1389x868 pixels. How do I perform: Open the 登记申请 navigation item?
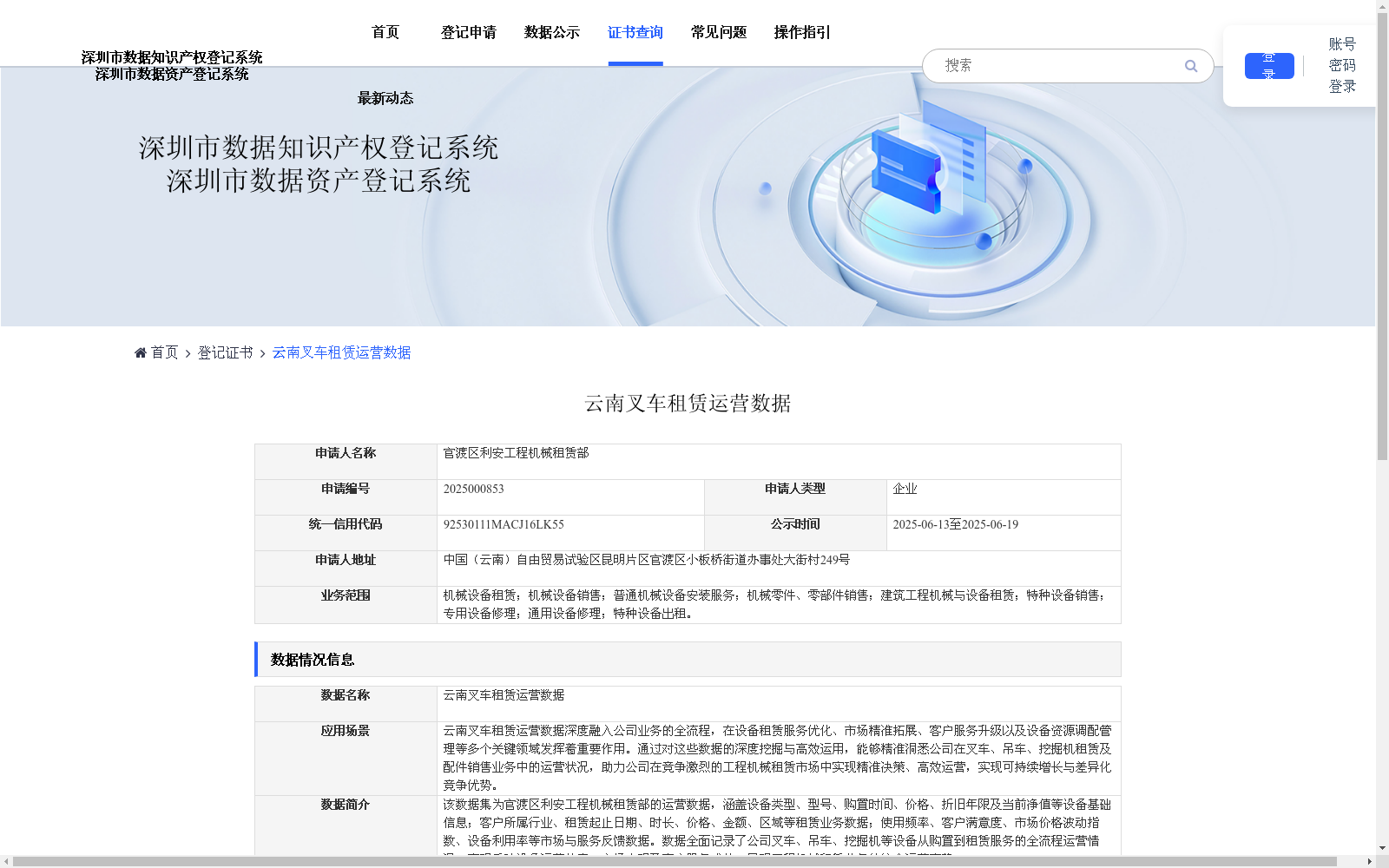coord(469,32)
